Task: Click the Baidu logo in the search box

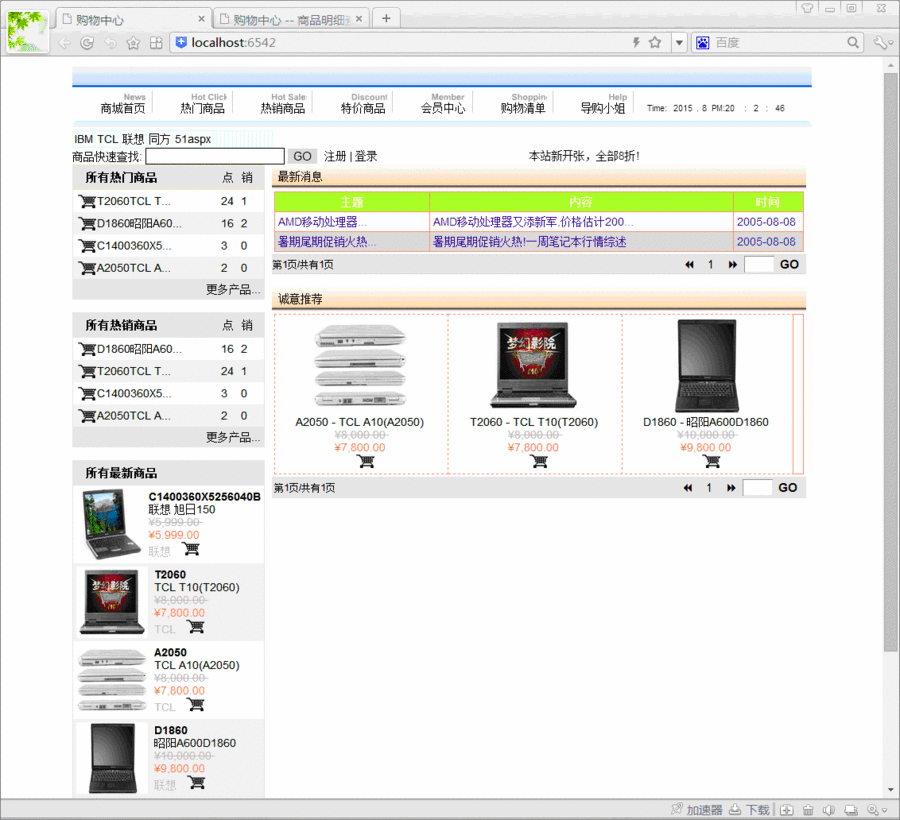Action: click(x=703, y=43)
